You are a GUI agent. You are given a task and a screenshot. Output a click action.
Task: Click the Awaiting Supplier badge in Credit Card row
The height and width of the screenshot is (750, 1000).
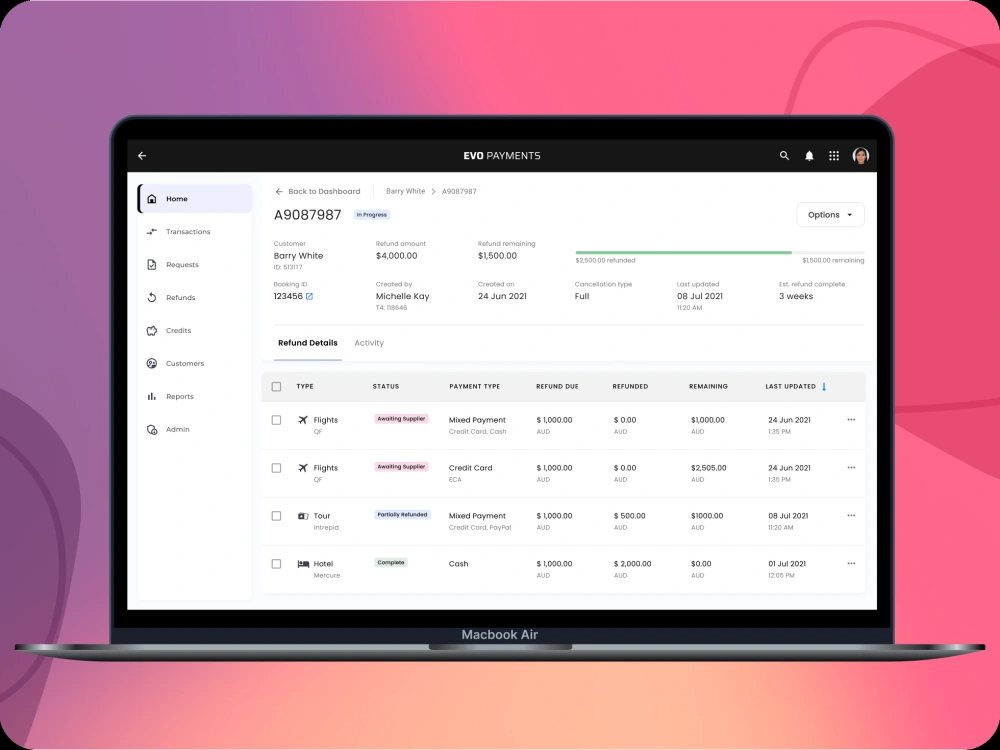pyautogui.click(x=401, y=467)
